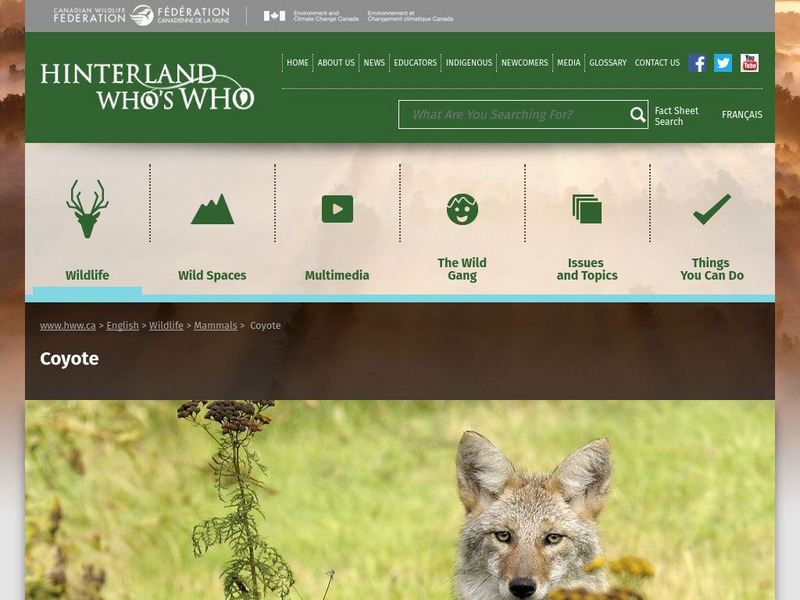The image size is (800, 600).
Task: Open the Twitter social icon
Action: [723, 63]
